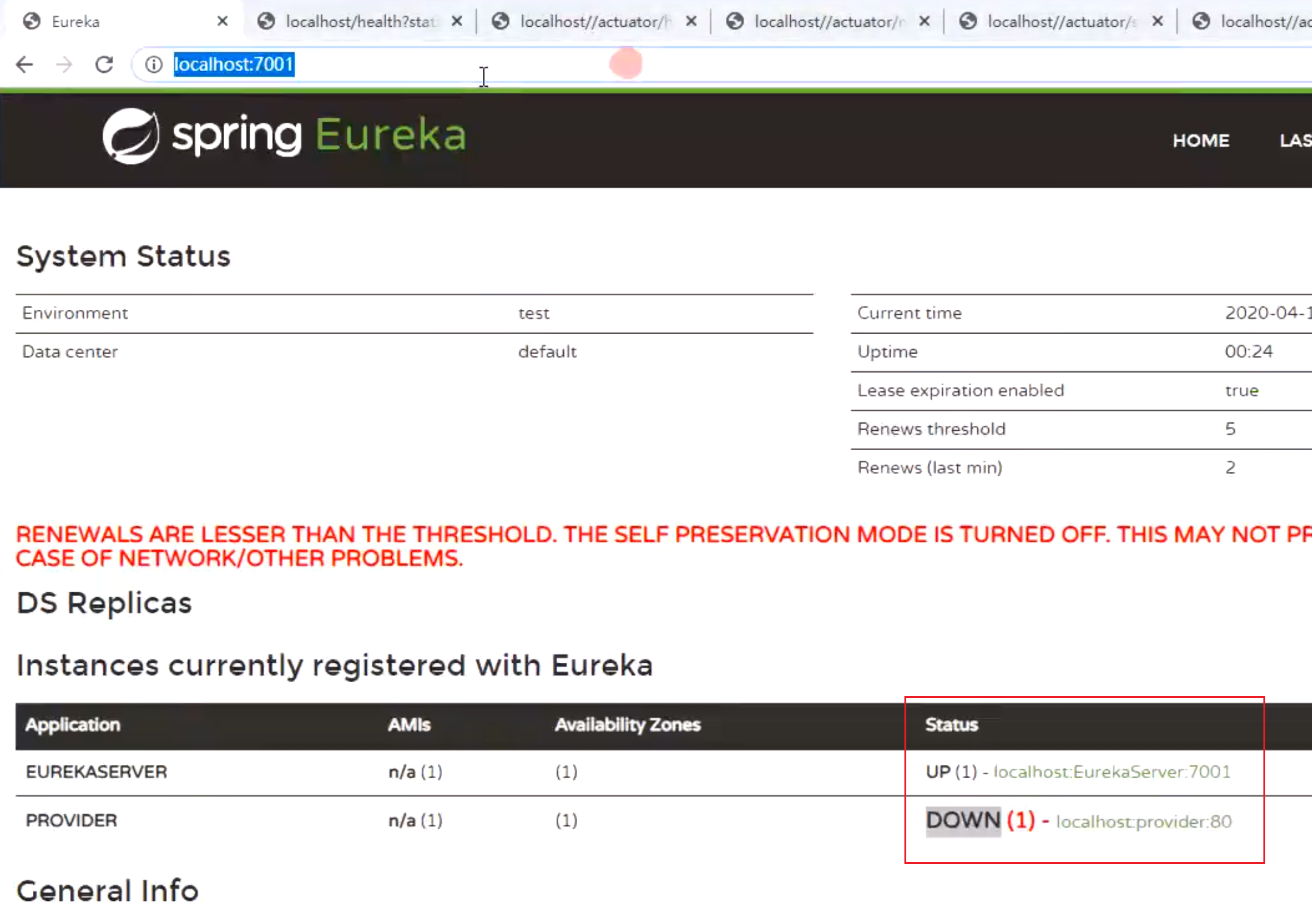The height and width of the screenshot is (924, 1312).
Task: Reload the page with the refresh icon
Action: 104,64
